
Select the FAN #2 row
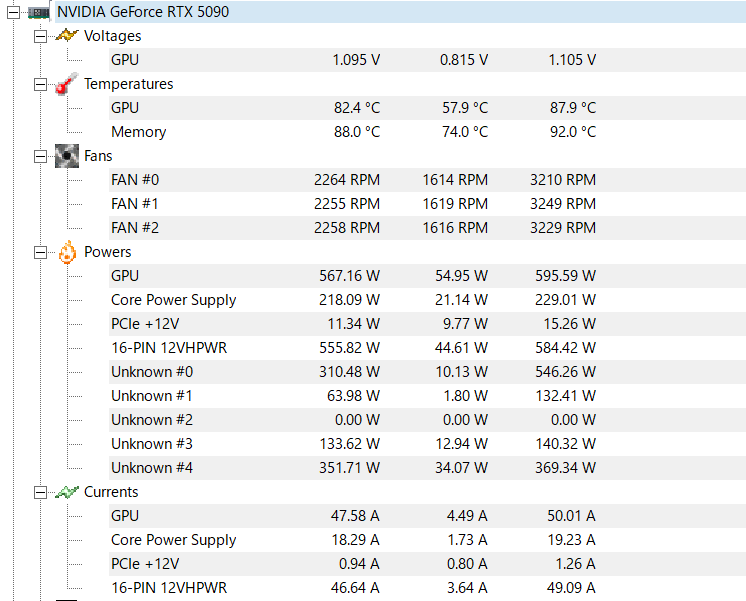click(x=427, y=228)
